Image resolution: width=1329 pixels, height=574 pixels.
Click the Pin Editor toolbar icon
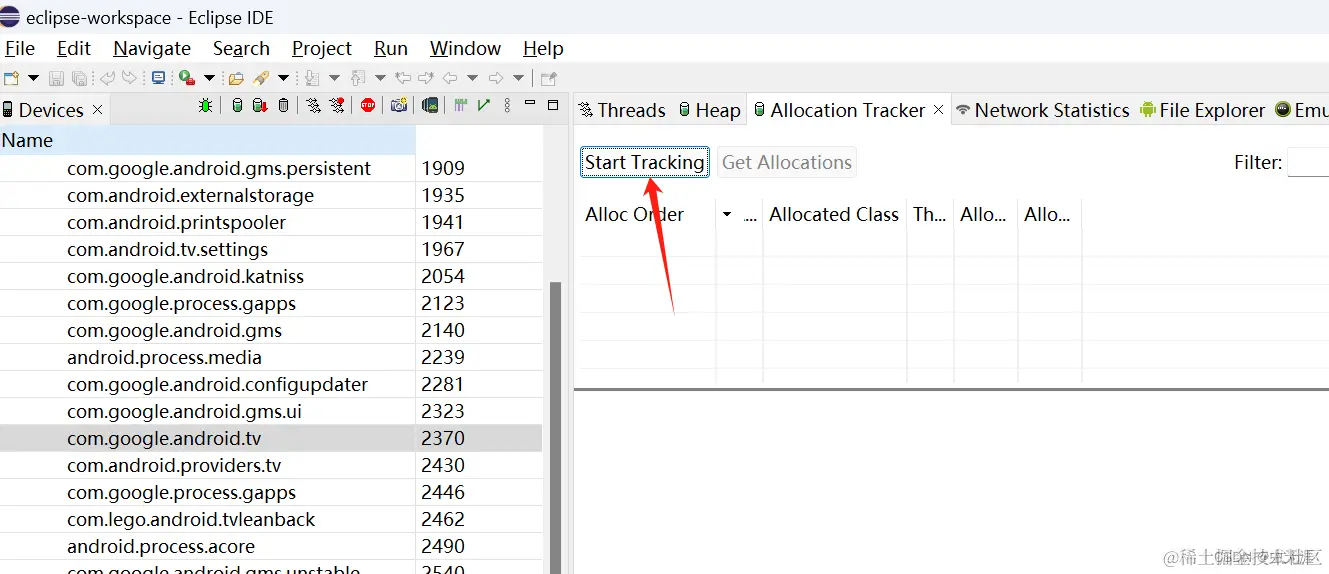[549, 78]
